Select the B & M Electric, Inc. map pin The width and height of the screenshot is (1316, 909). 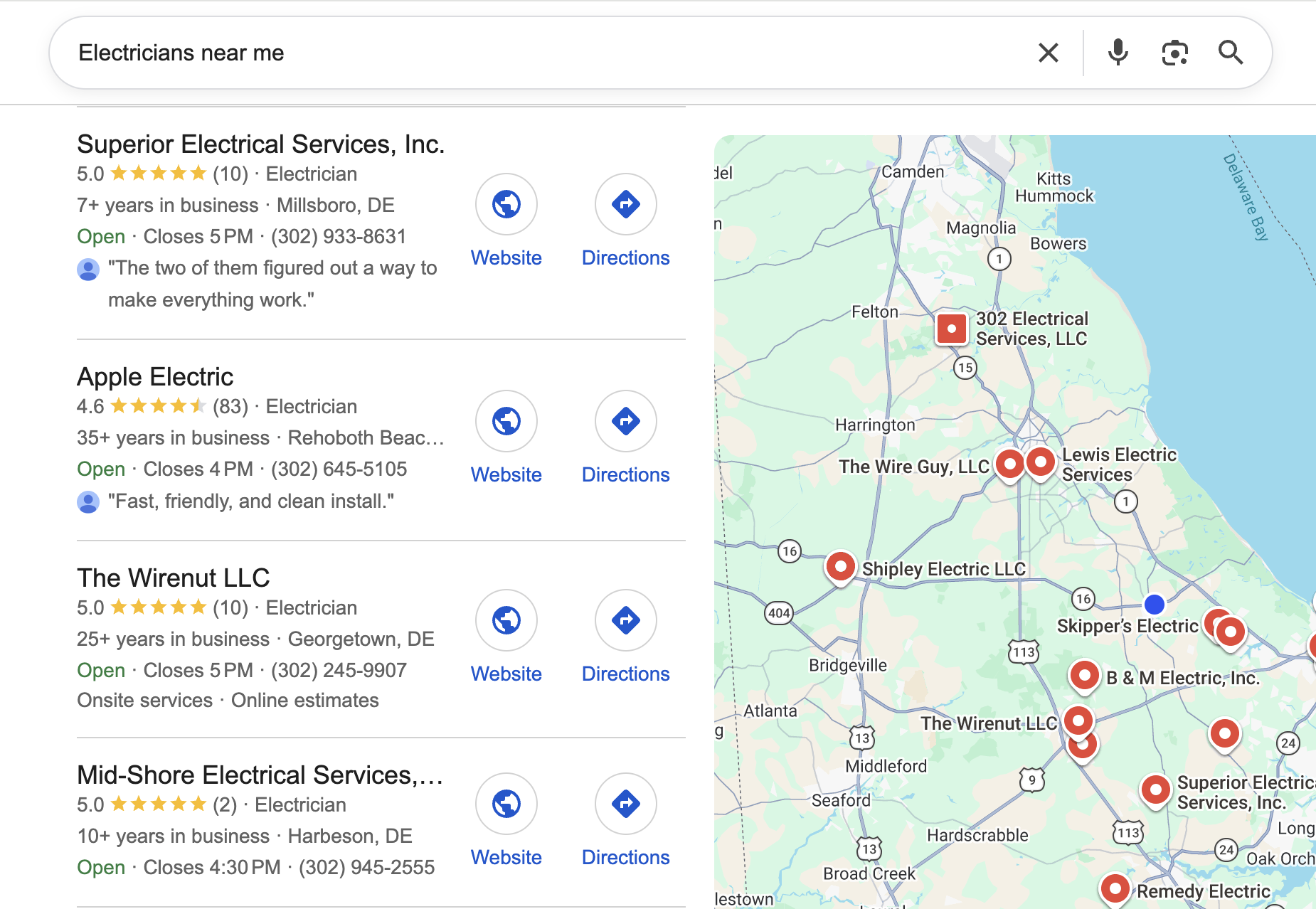tap(1085, 676)
